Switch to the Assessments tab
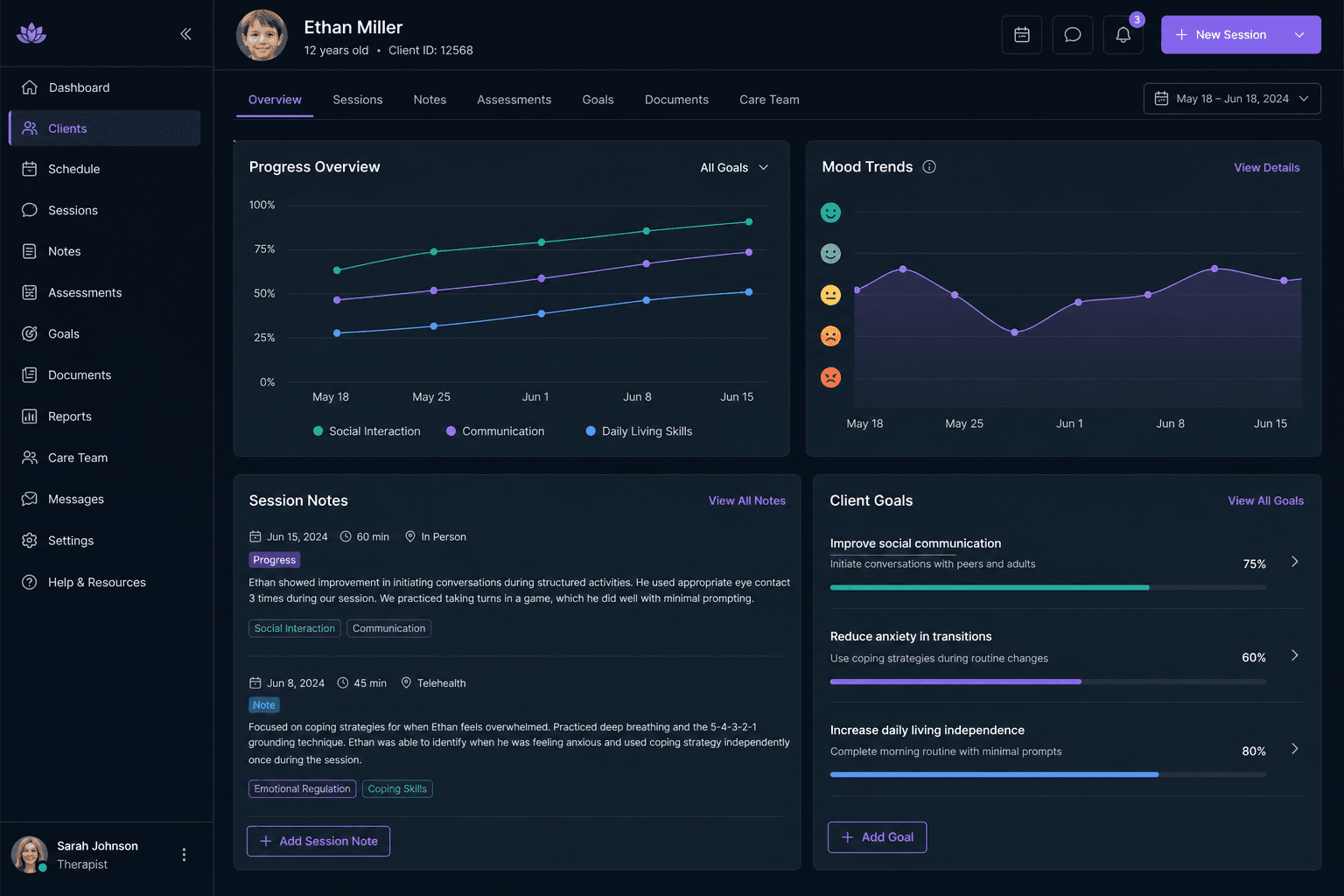1344x896 pixels. point(514,100)
